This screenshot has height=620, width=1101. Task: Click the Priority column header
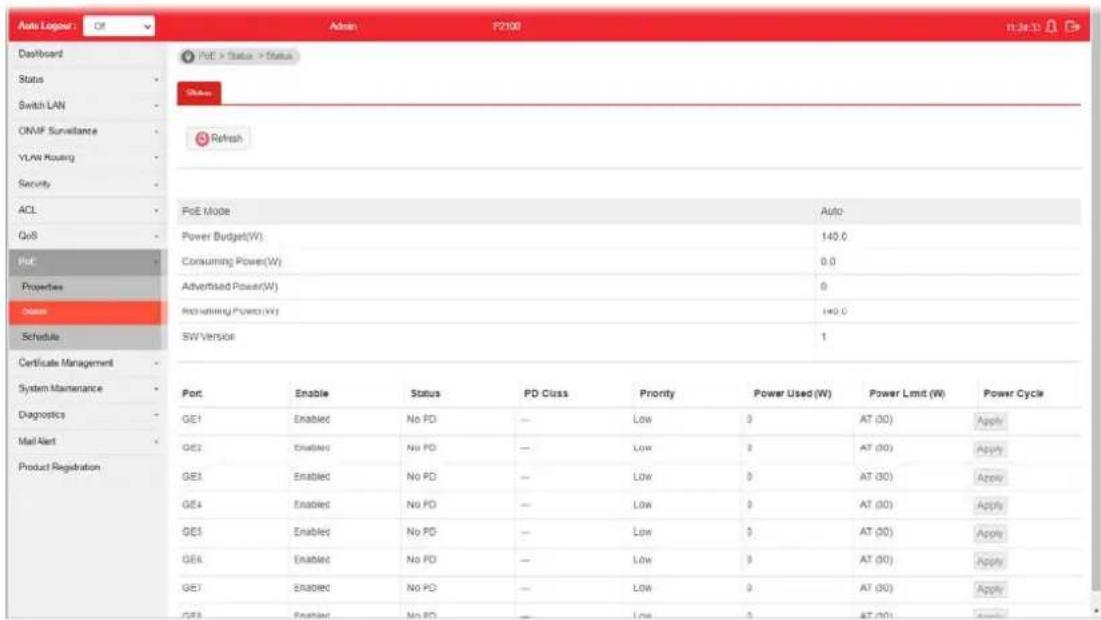pyautogui.click(x=657, y=394)
